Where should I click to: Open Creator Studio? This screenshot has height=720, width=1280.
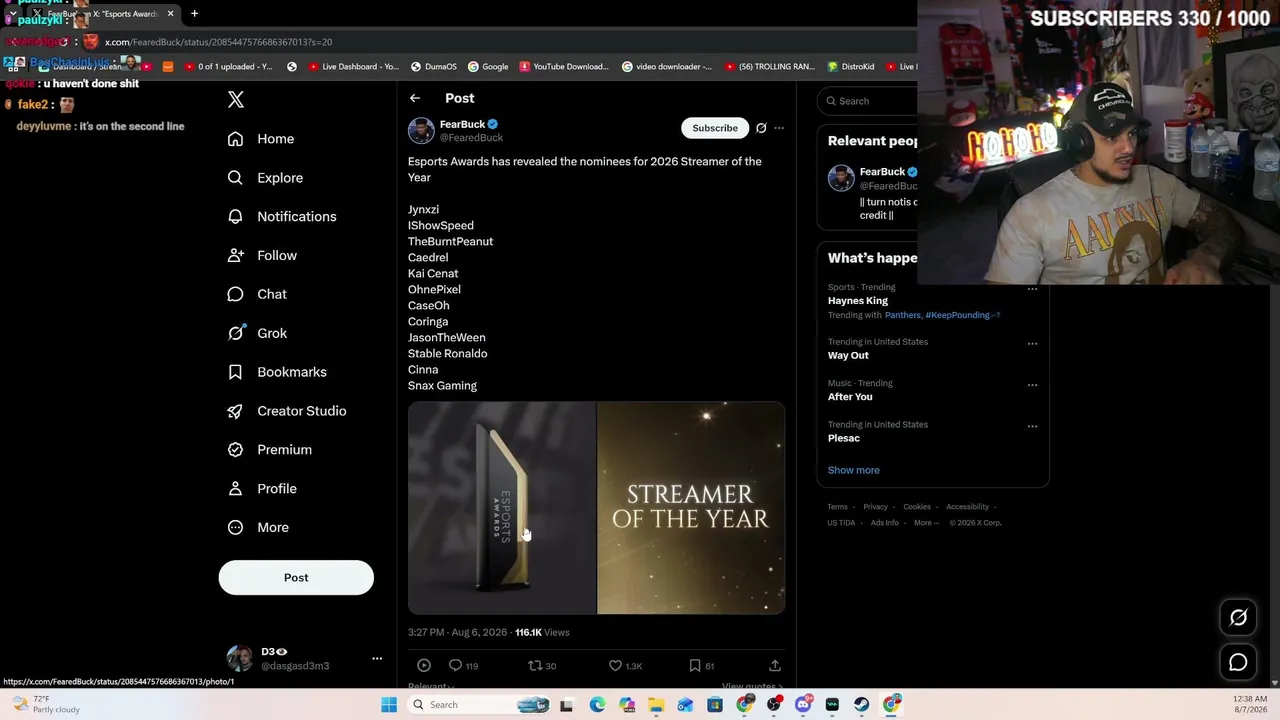[287, 411]
